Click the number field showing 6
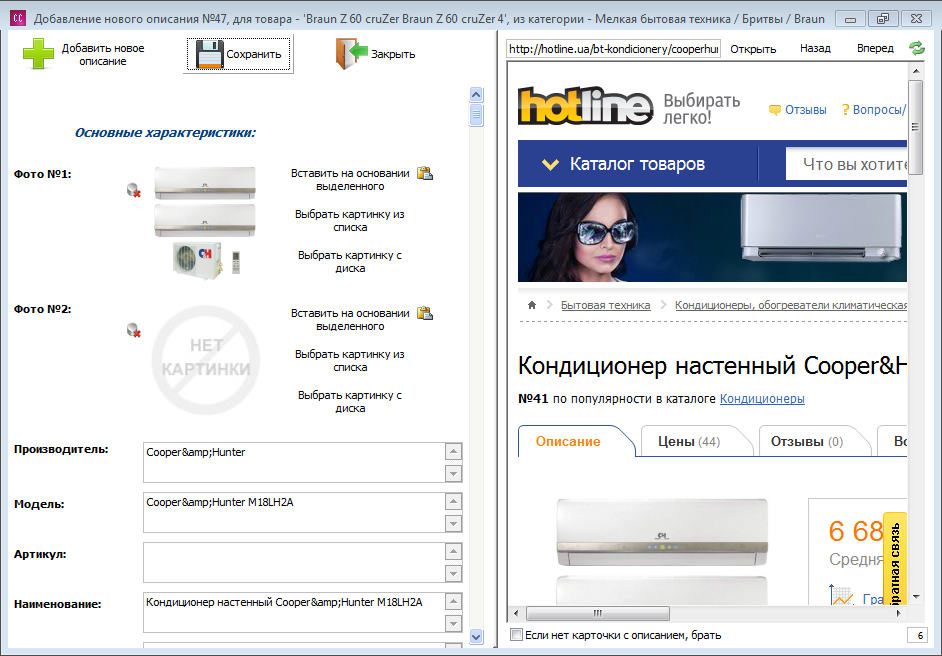The image size is (942, 656). (x=916, y=636)
